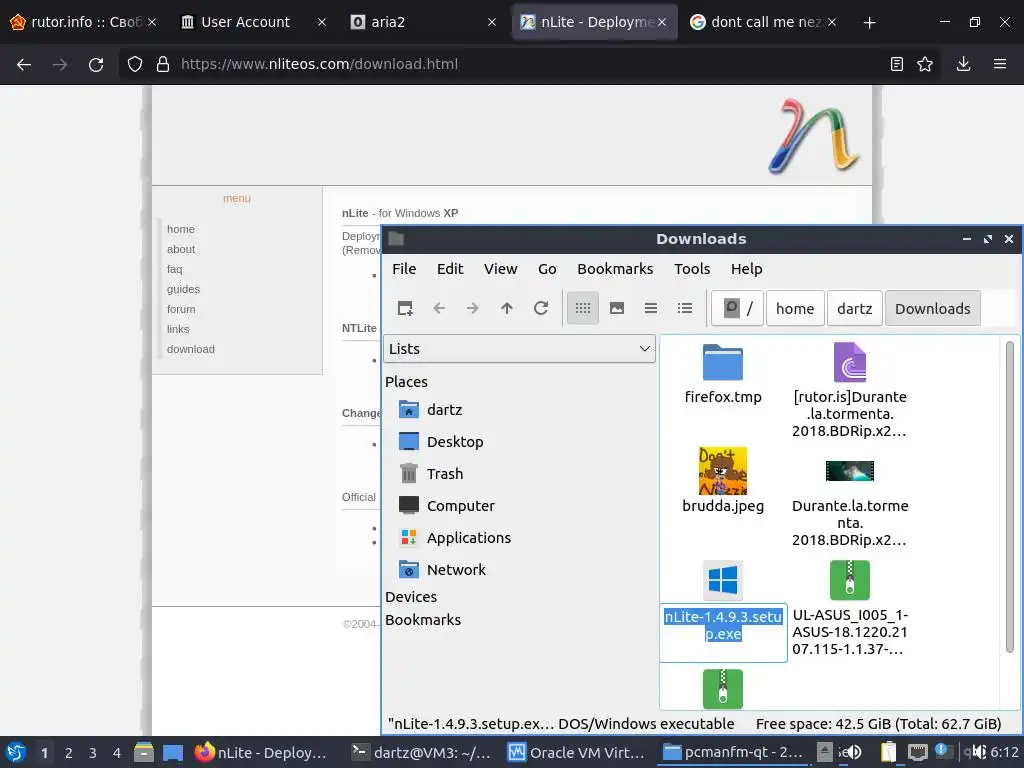Go up to parent folder in file manager
This screenshot has width=1024, height=768.
(507, 308)
